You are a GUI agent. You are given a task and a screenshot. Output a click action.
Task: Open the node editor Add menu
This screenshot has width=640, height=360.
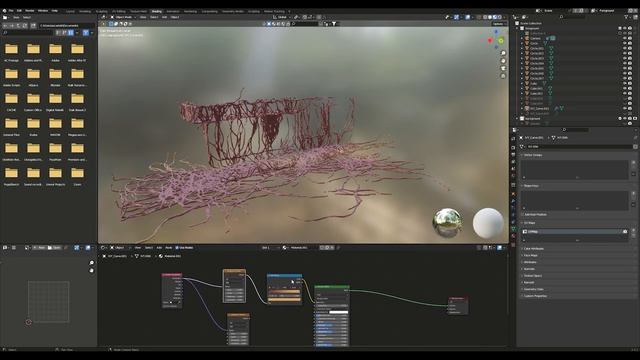[x=159, y=247]
